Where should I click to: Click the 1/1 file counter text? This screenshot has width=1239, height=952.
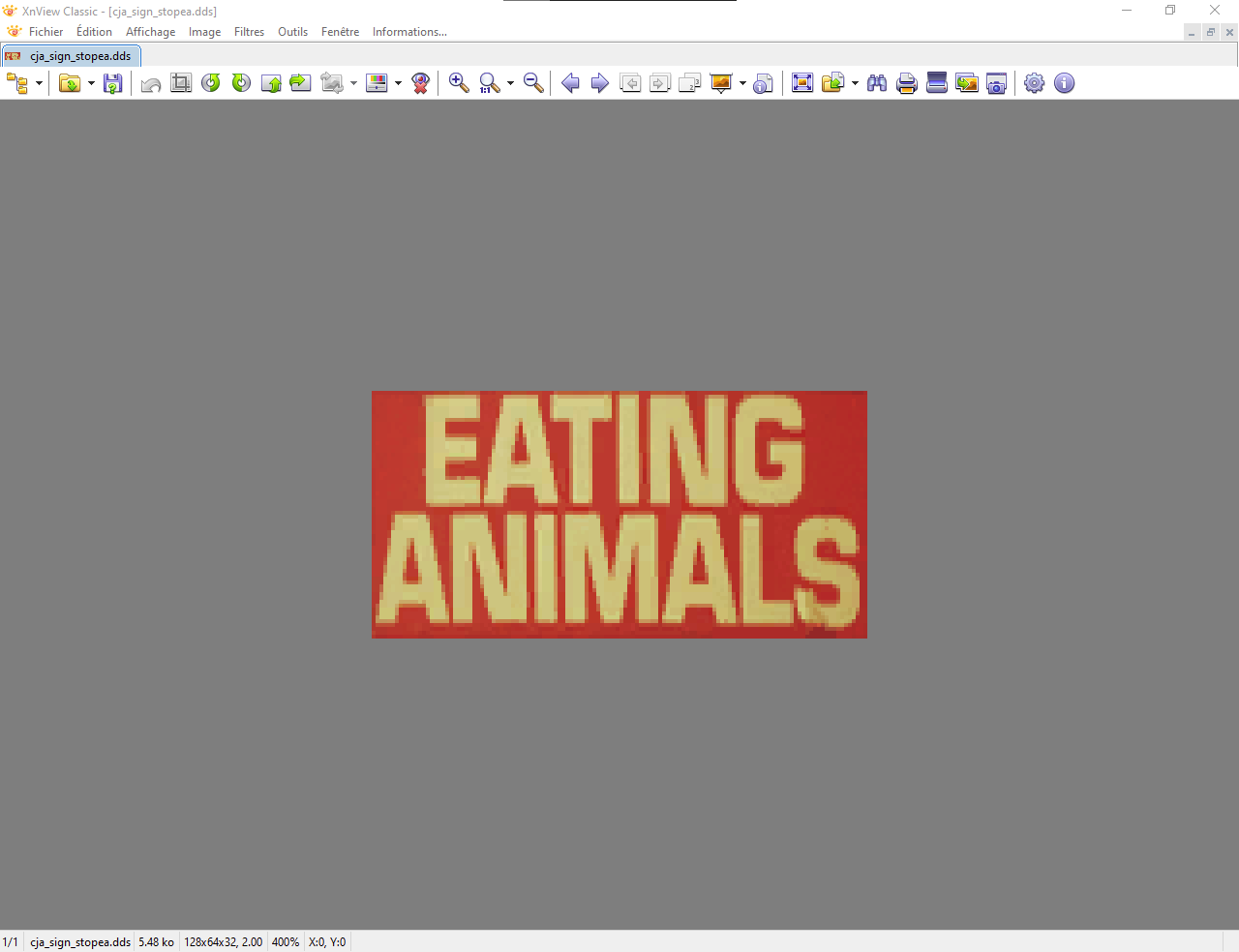click(11, 942)
